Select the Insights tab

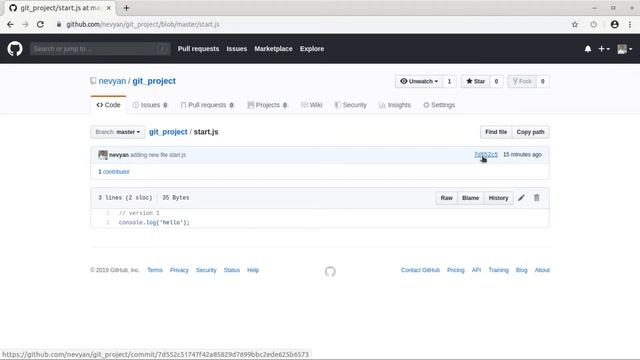(x=395, y=105)
